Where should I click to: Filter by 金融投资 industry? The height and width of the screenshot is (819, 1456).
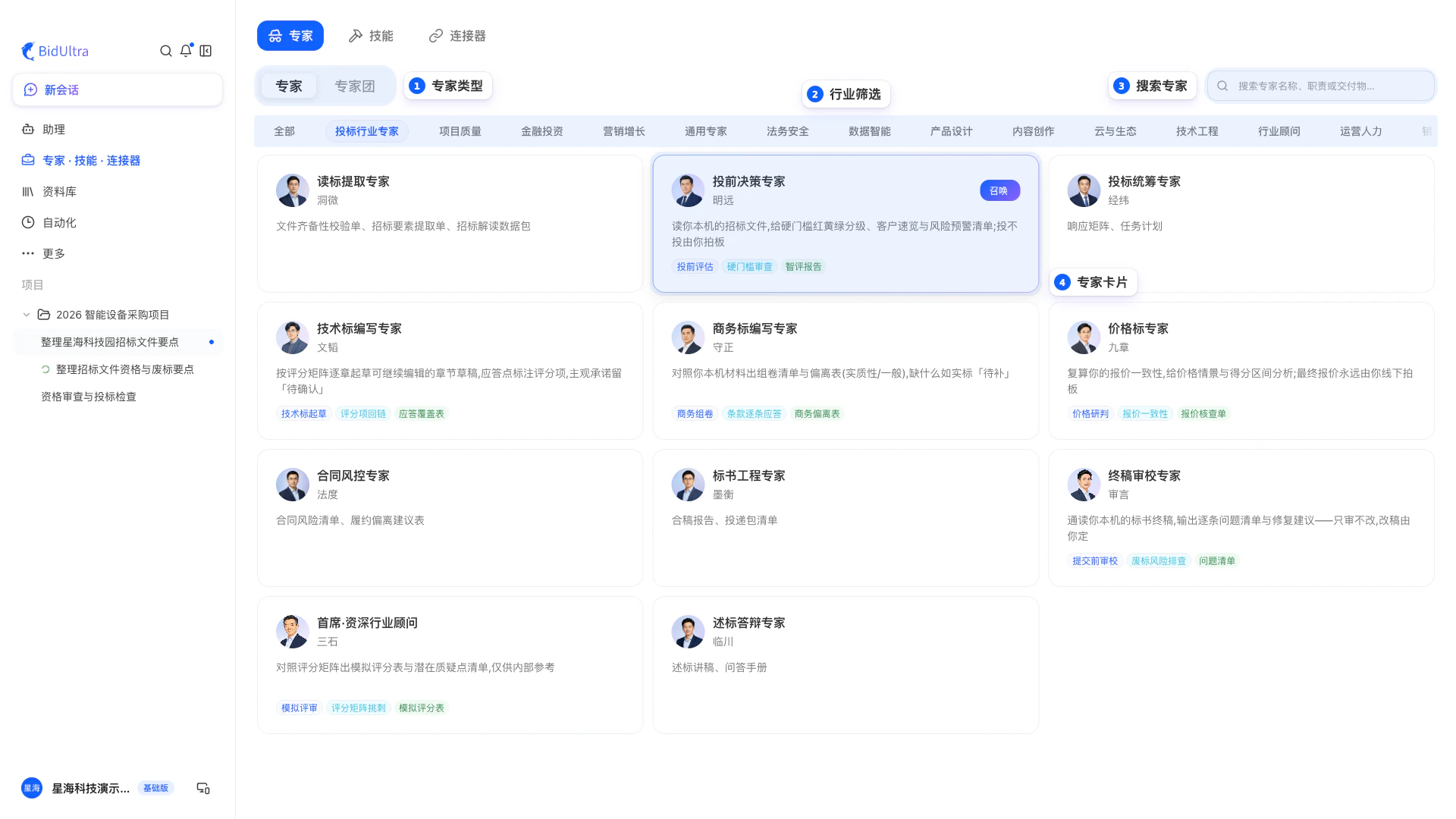point(542,131)
